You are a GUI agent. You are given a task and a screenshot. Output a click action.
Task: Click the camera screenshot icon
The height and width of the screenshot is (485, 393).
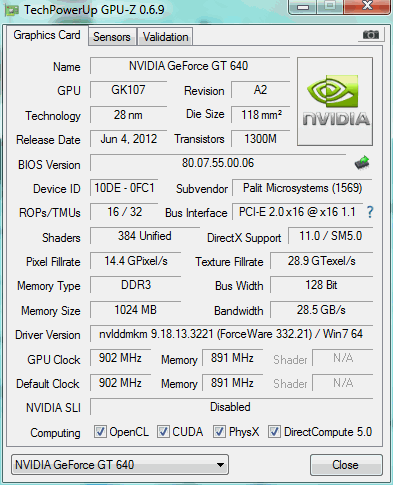click(371, 35)
